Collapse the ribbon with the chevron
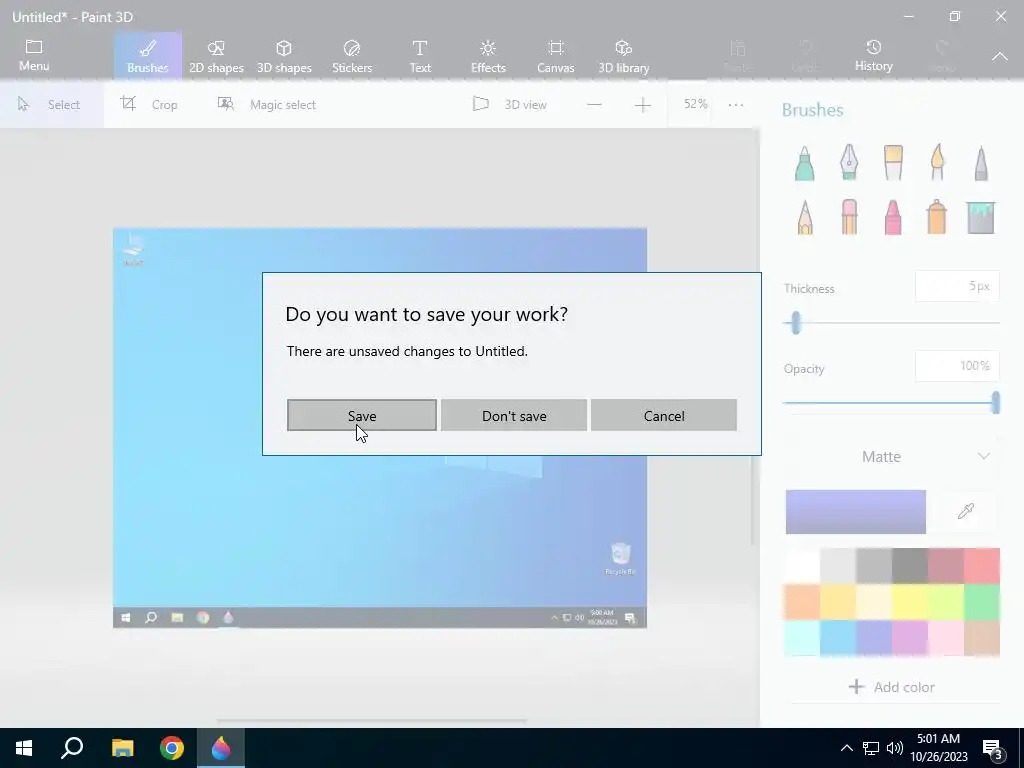This screenshot has height=768, width=1024. pyautogui.click(x=1000, y=56)
